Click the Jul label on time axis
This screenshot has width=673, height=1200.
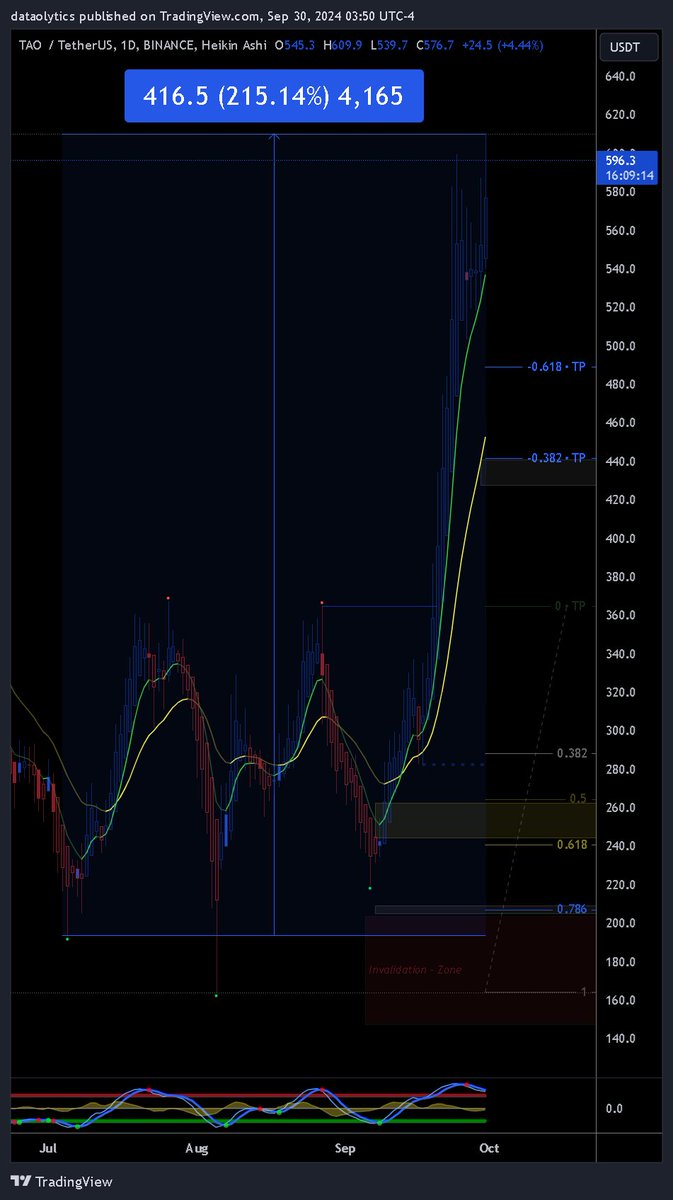[48, 1148]
